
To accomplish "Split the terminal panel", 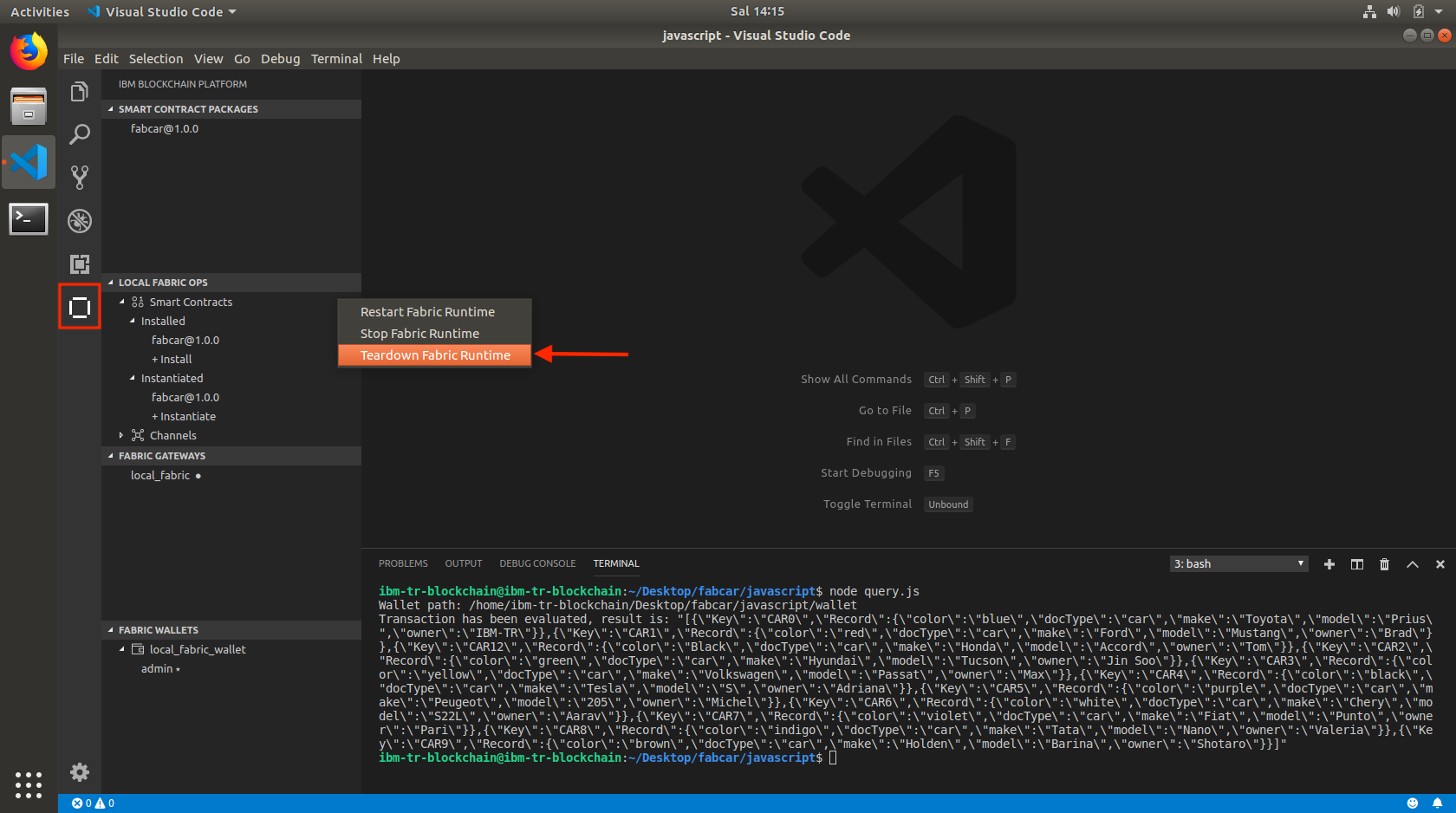I will click(1357, 564).
